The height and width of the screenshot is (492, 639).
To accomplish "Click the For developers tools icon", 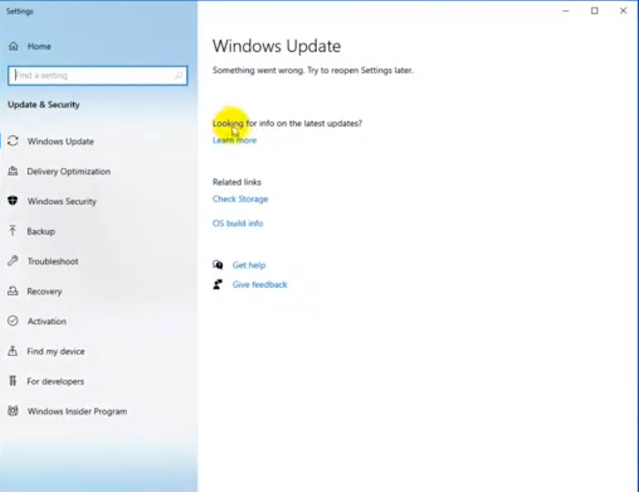I will click(x=13, y=381).
